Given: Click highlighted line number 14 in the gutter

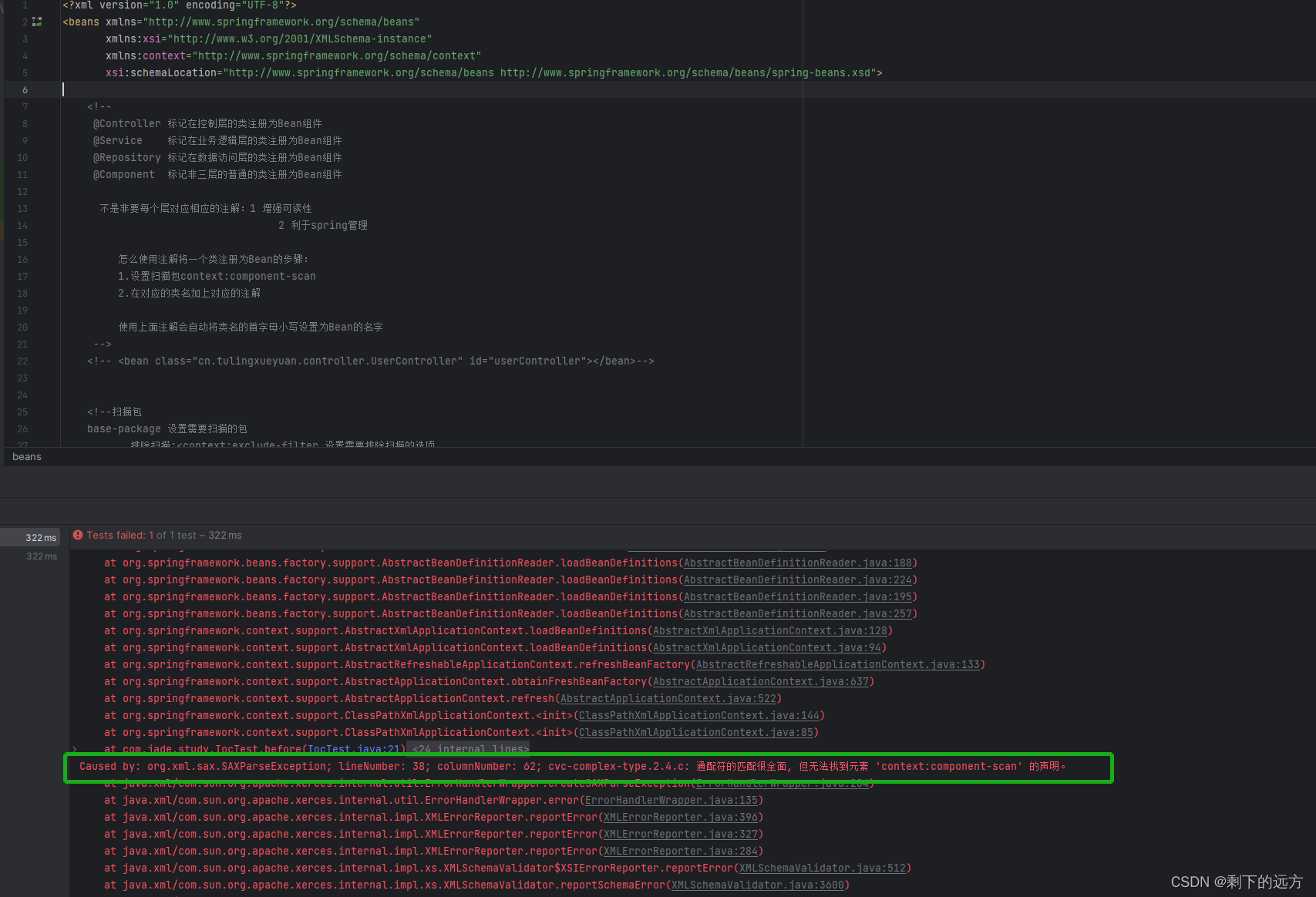Looking at the screenshot, I should [22, 226].
